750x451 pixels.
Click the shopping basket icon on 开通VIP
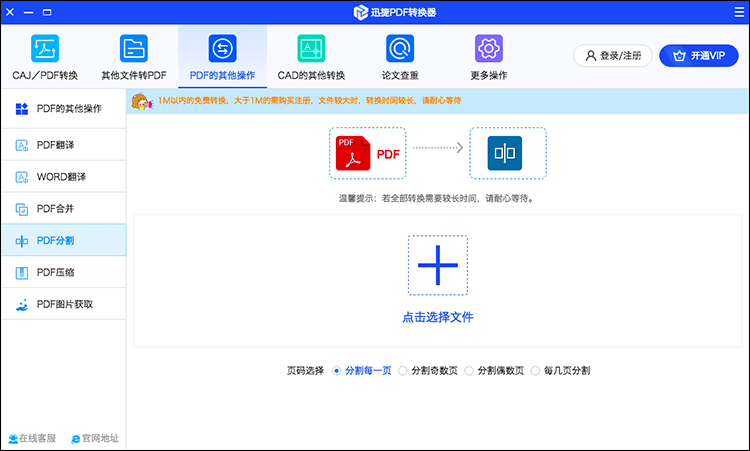pos(679,56)
